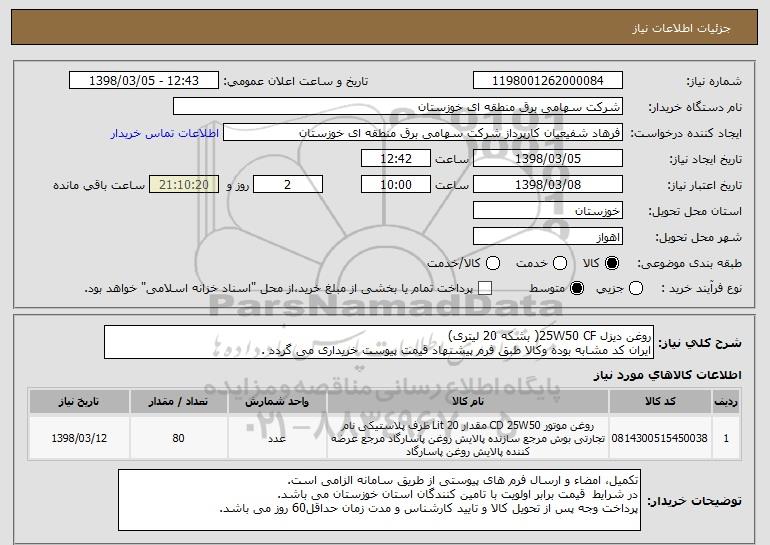The image size is (770, 545).
Task: Select the item code 0814300515450038 cell
Action: (660, 438)
